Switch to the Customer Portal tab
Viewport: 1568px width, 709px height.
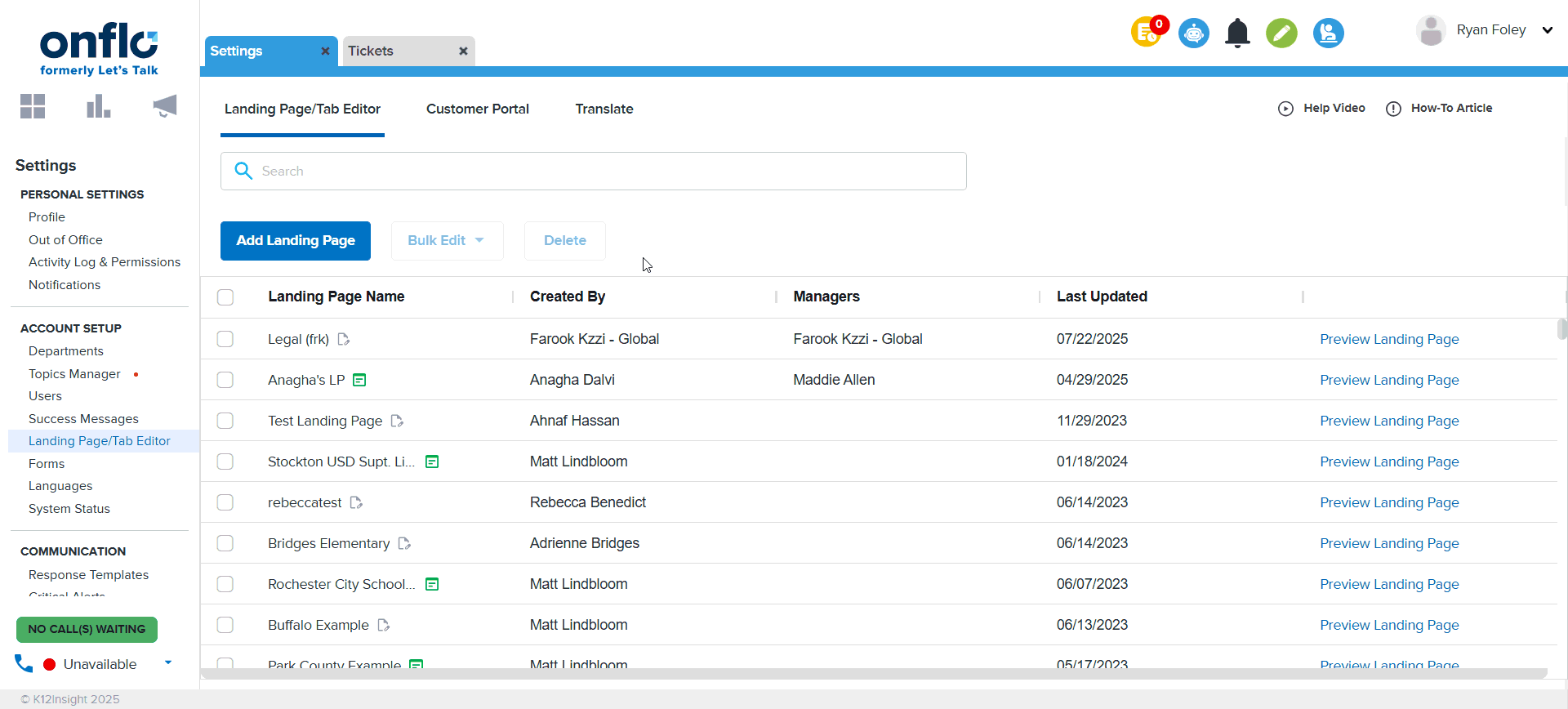(477, 109)
